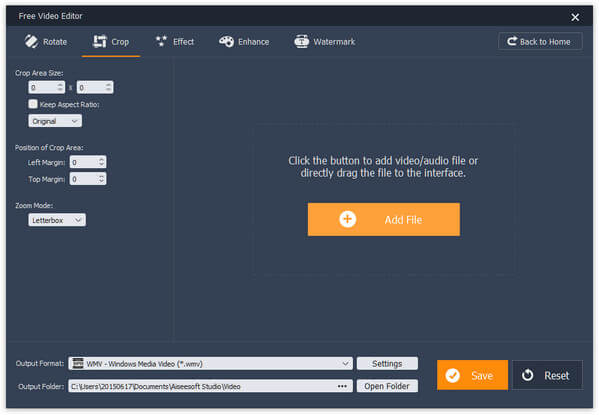Click the Settings button

pyautogui.click(x=387, y=363)
